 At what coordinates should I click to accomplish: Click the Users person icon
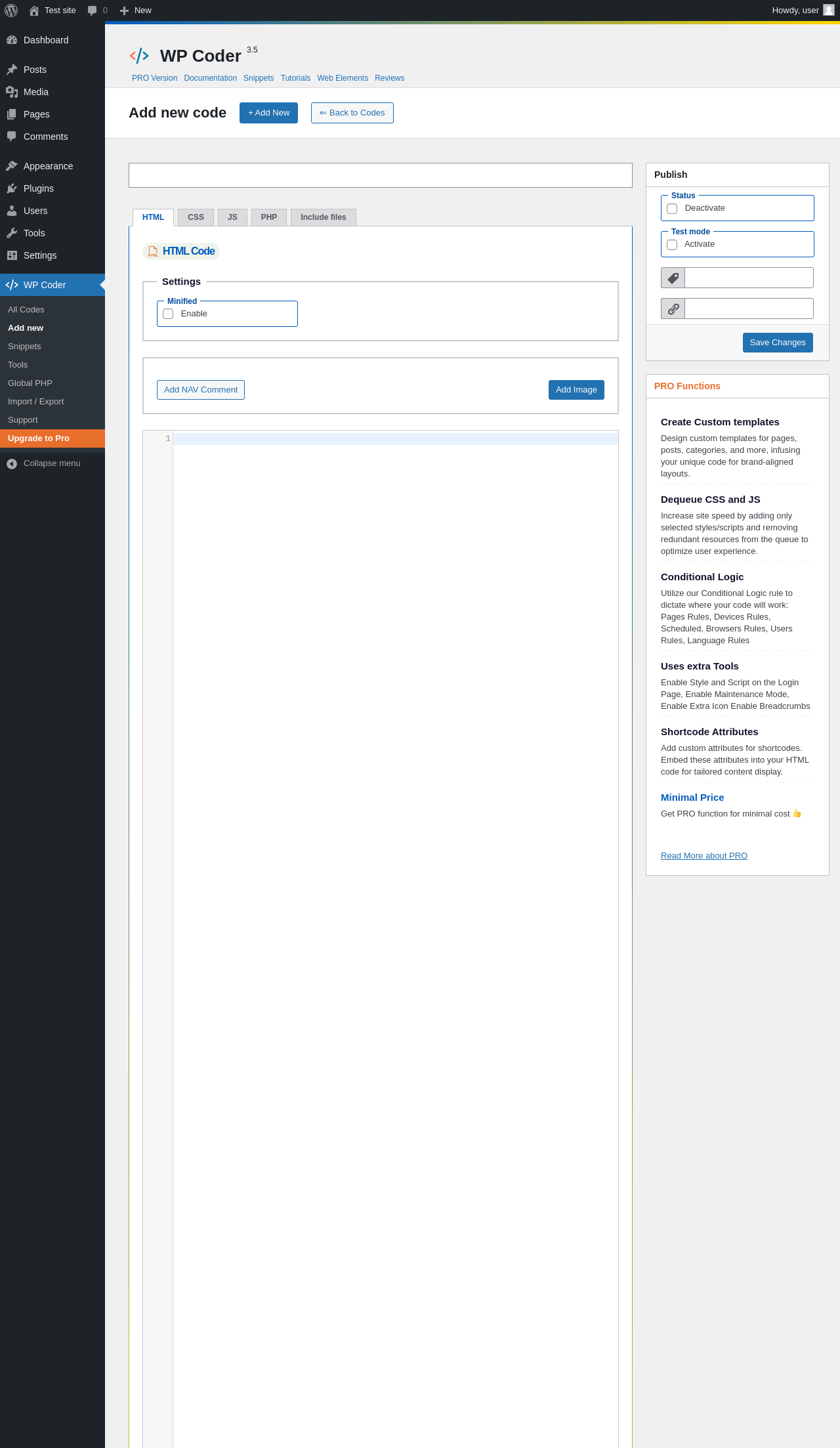point(12,211)
